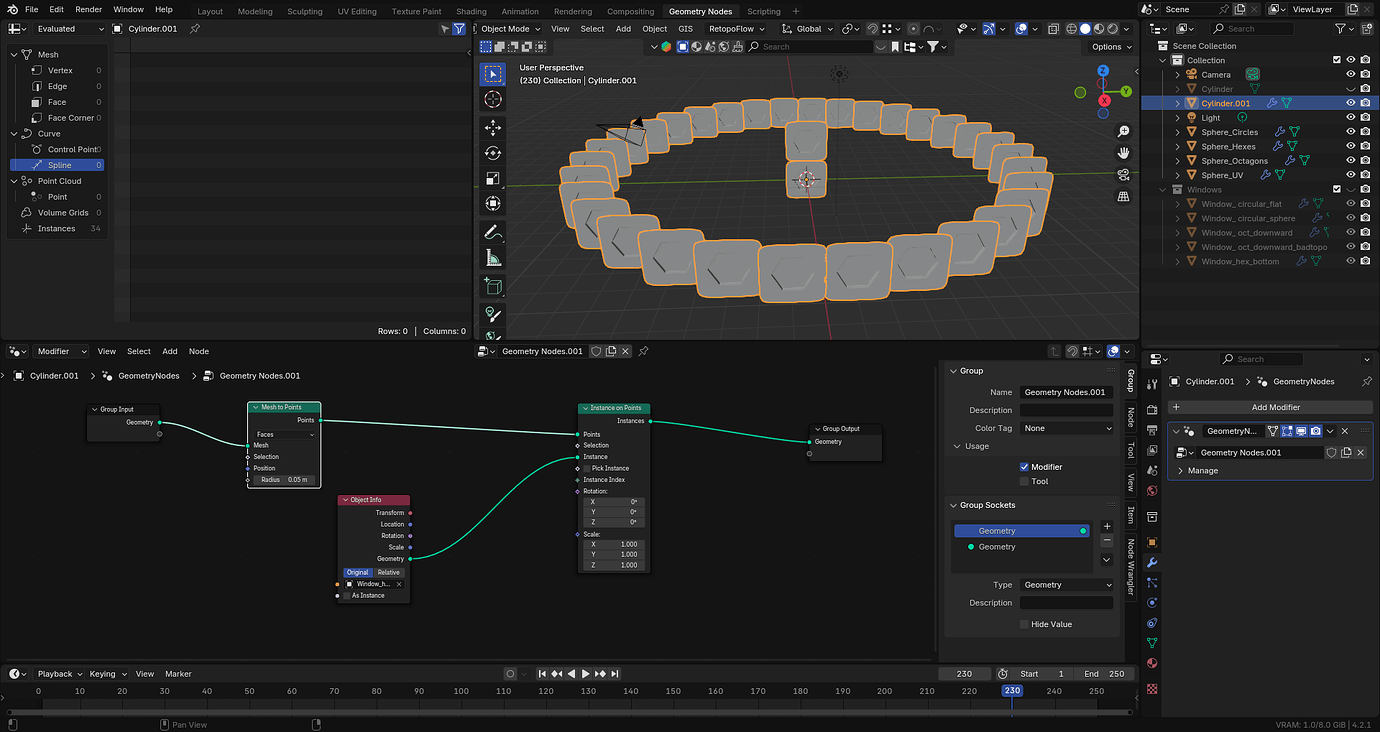This screenshot has height=732, width=1380.
Task: Click the Scale X value on Instance on Points
Action: coord(615,544)
